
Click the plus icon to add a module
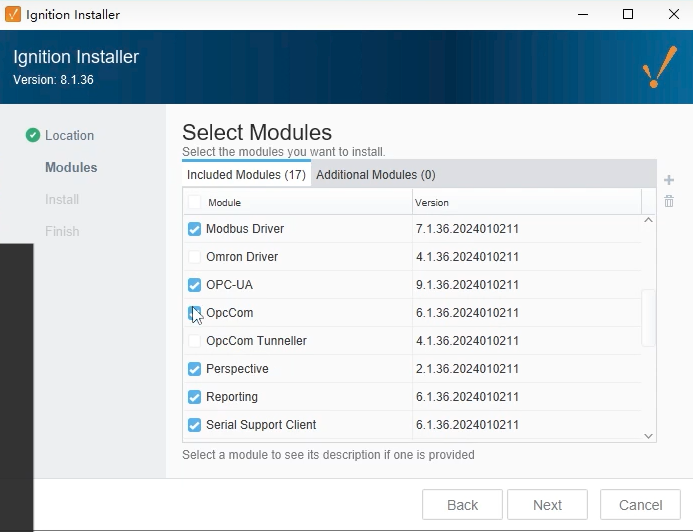click(669, 180)
